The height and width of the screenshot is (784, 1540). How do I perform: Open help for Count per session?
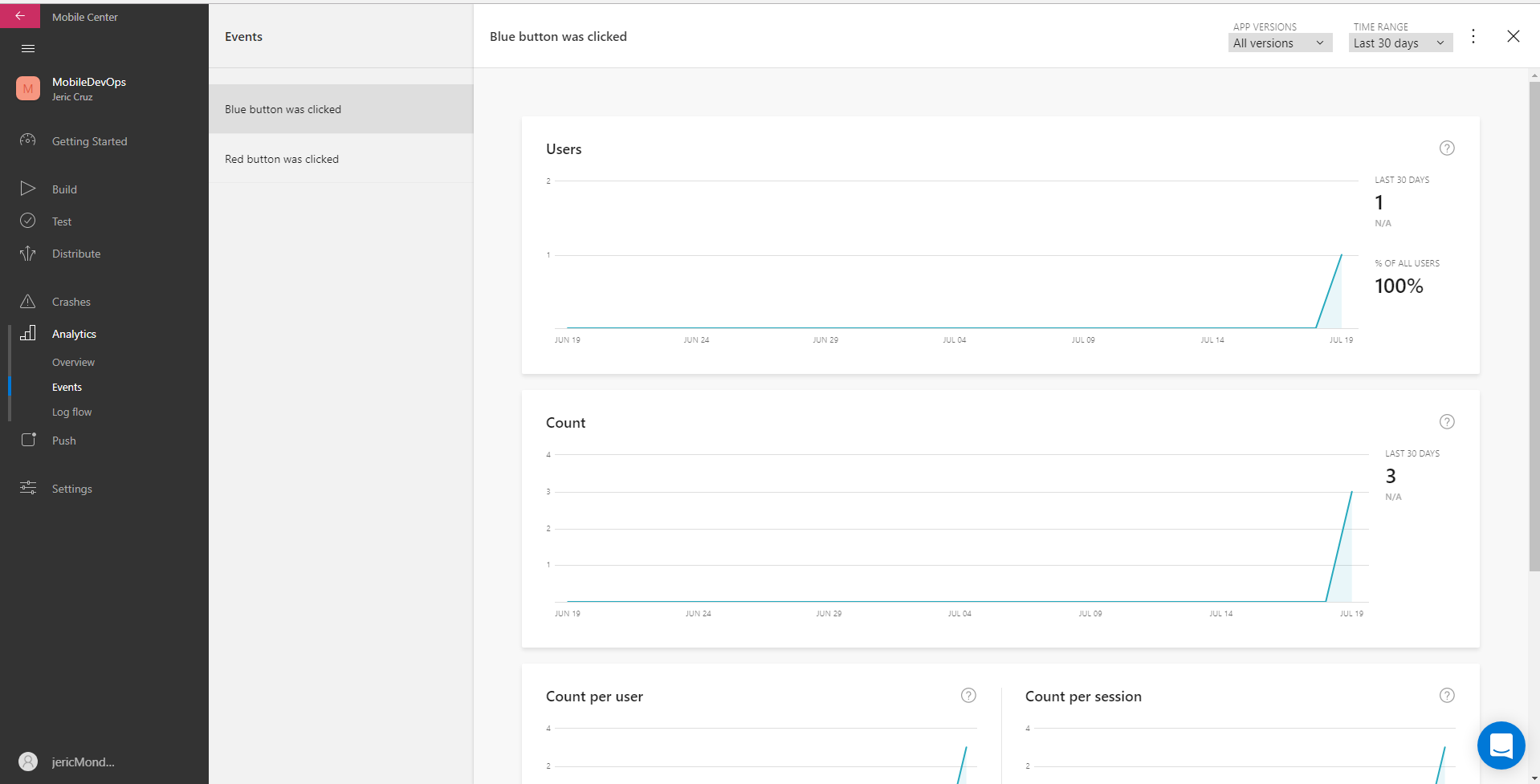1447,695
